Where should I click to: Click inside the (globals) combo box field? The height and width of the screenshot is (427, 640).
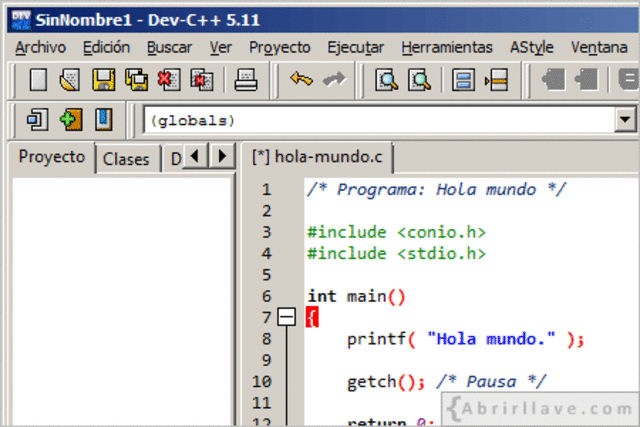tap(379, 120)
